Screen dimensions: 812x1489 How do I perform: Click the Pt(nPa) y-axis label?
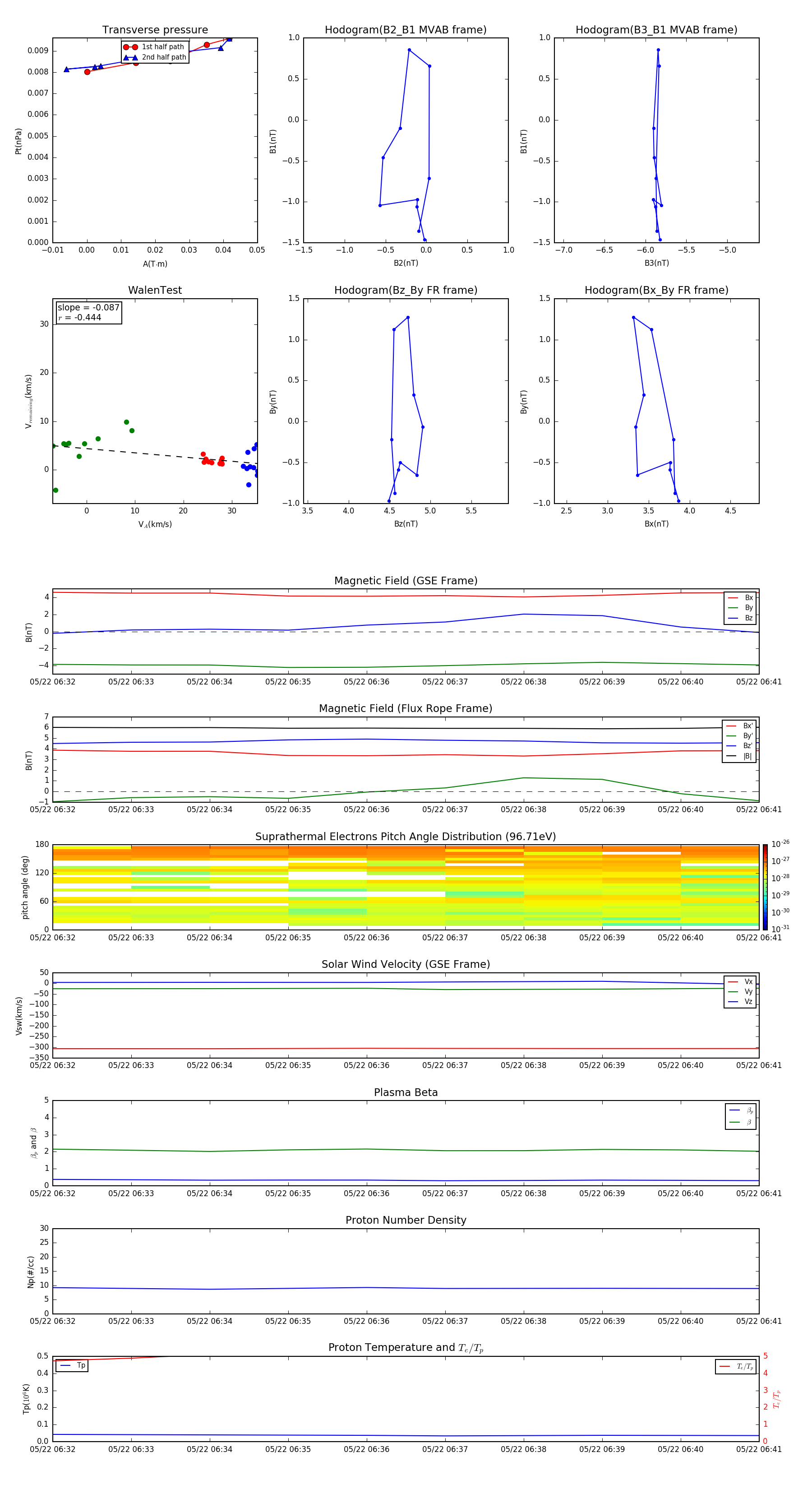[18, 141]
